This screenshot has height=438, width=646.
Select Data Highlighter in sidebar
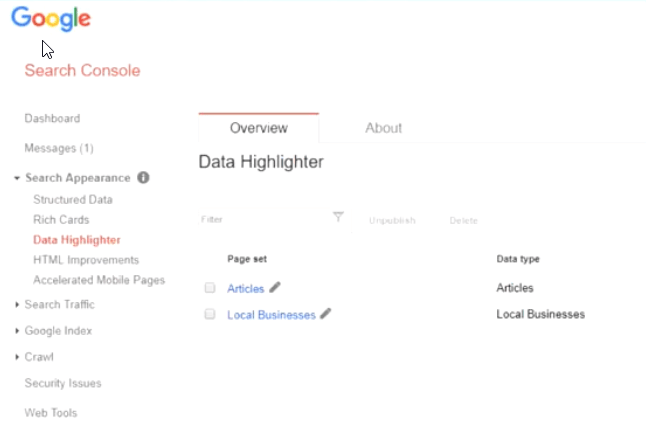pos(77,240)
